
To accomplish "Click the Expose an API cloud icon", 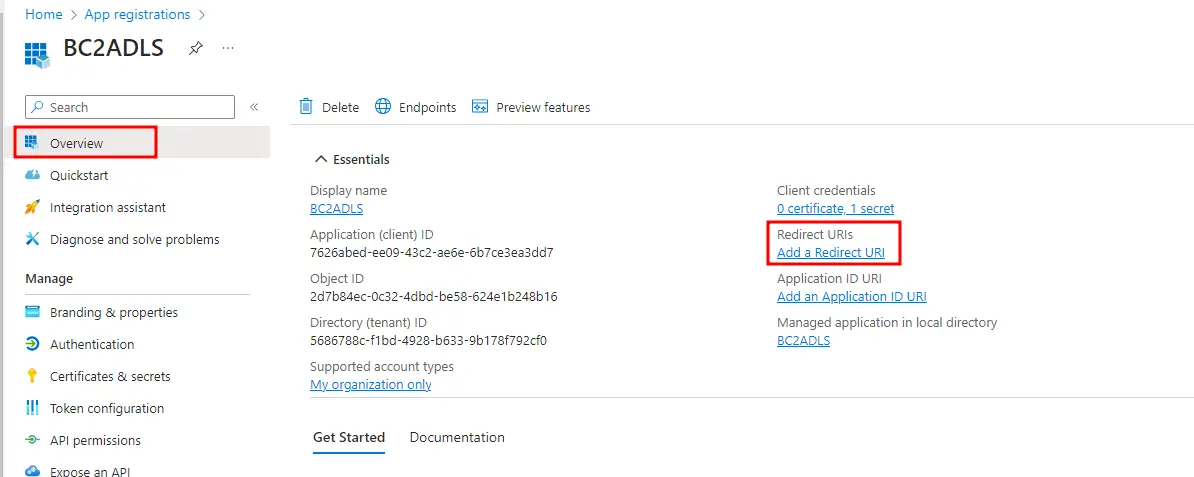I will [32, 472].
